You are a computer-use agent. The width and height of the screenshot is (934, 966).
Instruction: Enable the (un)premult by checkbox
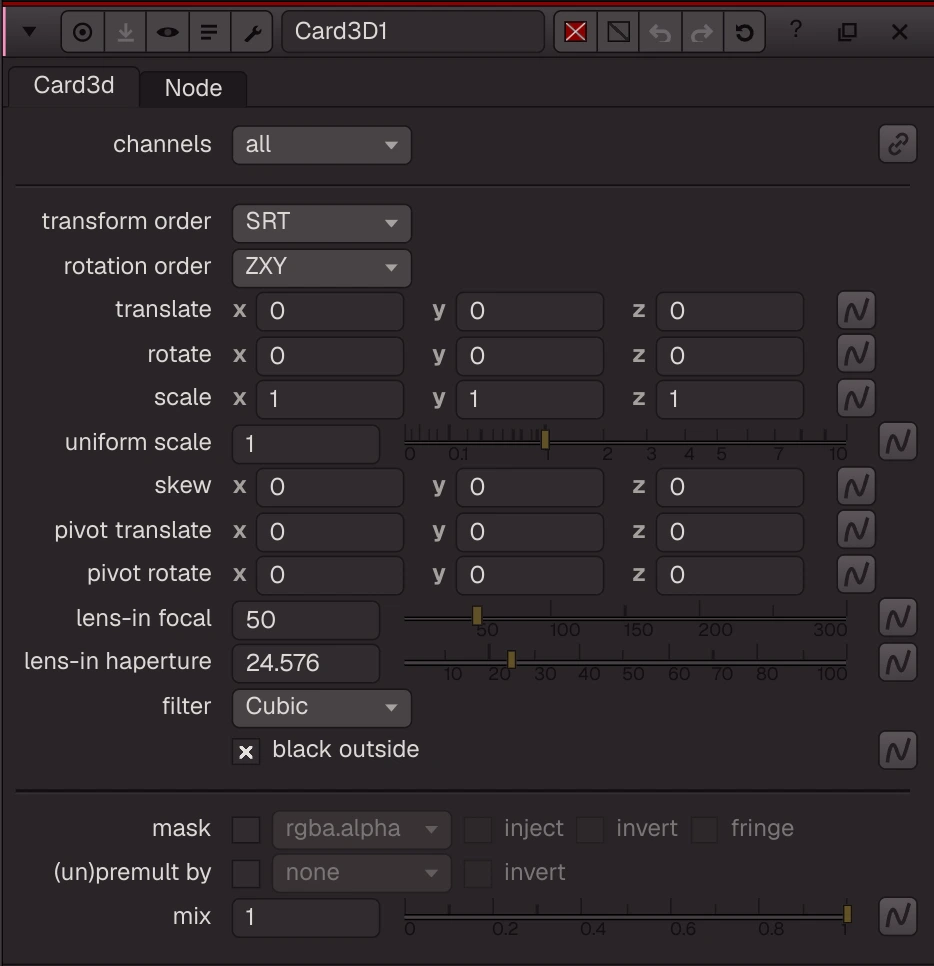click(x=246, y=874)
